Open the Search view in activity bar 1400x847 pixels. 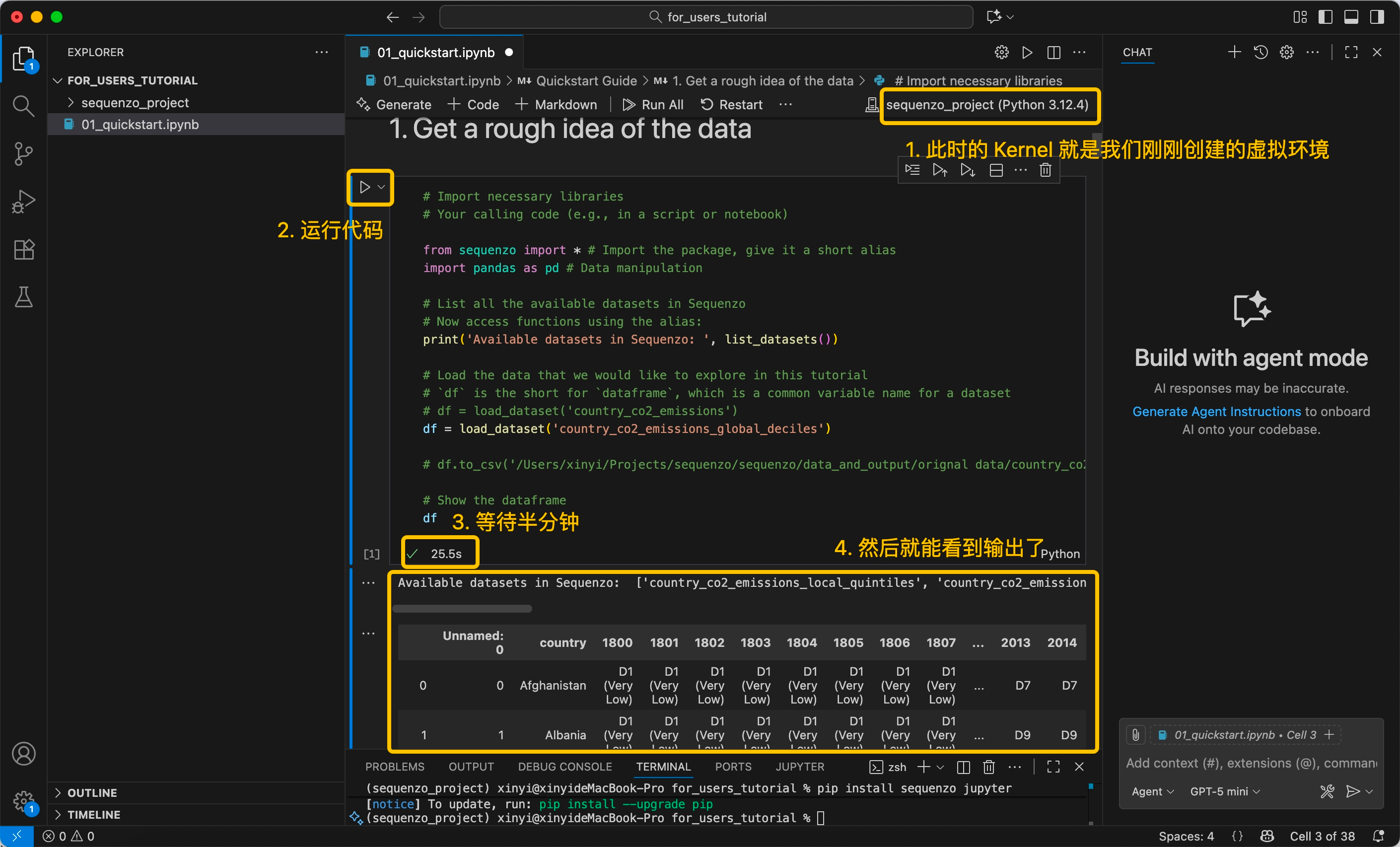[23, 106]
